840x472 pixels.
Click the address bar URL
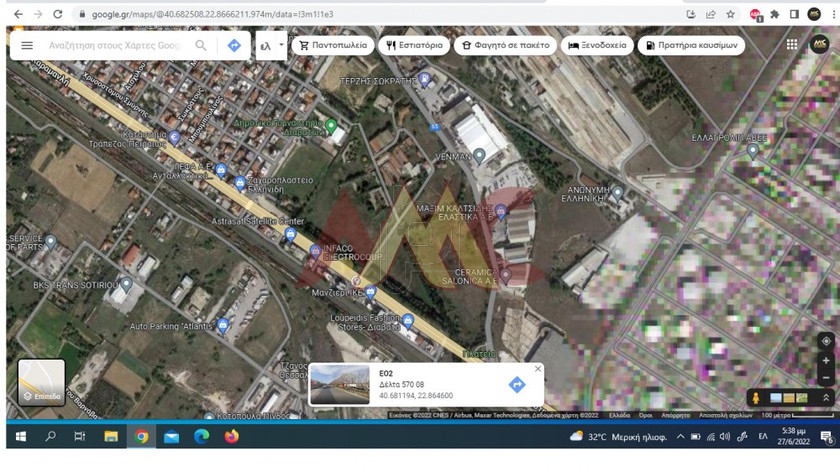point(212,14)
